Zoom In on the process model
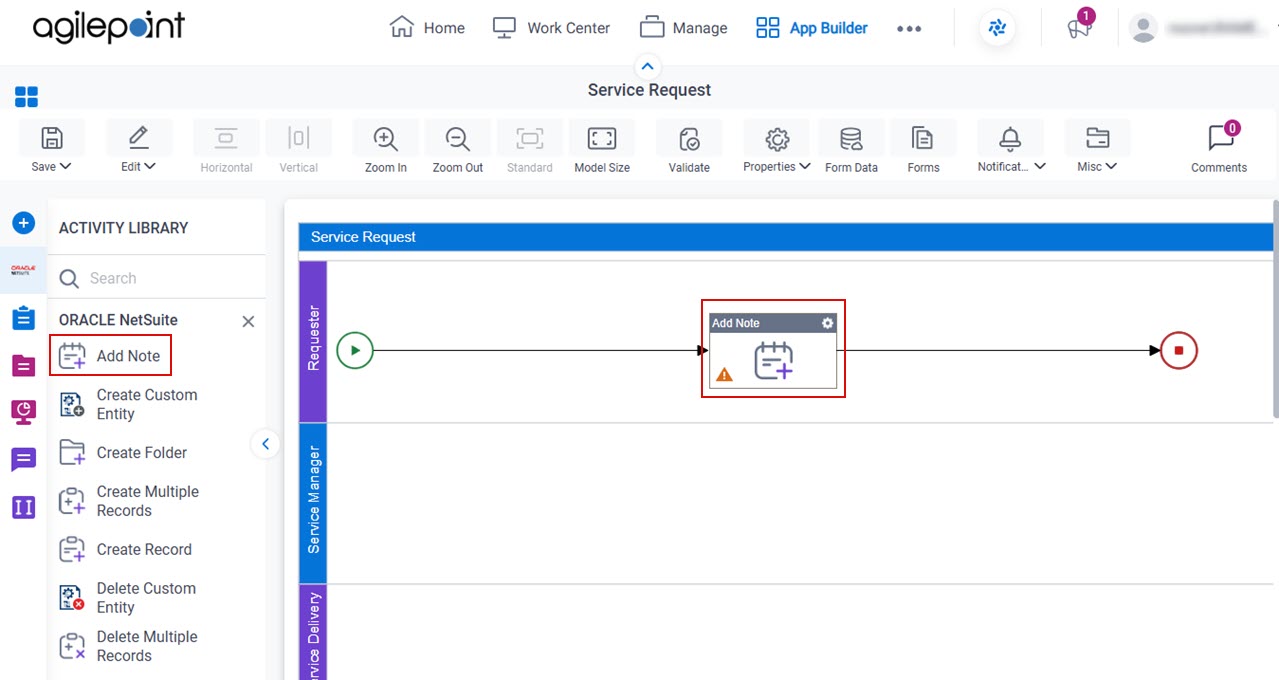This screenshot has width=1279, height=680. tap(386, 138)
